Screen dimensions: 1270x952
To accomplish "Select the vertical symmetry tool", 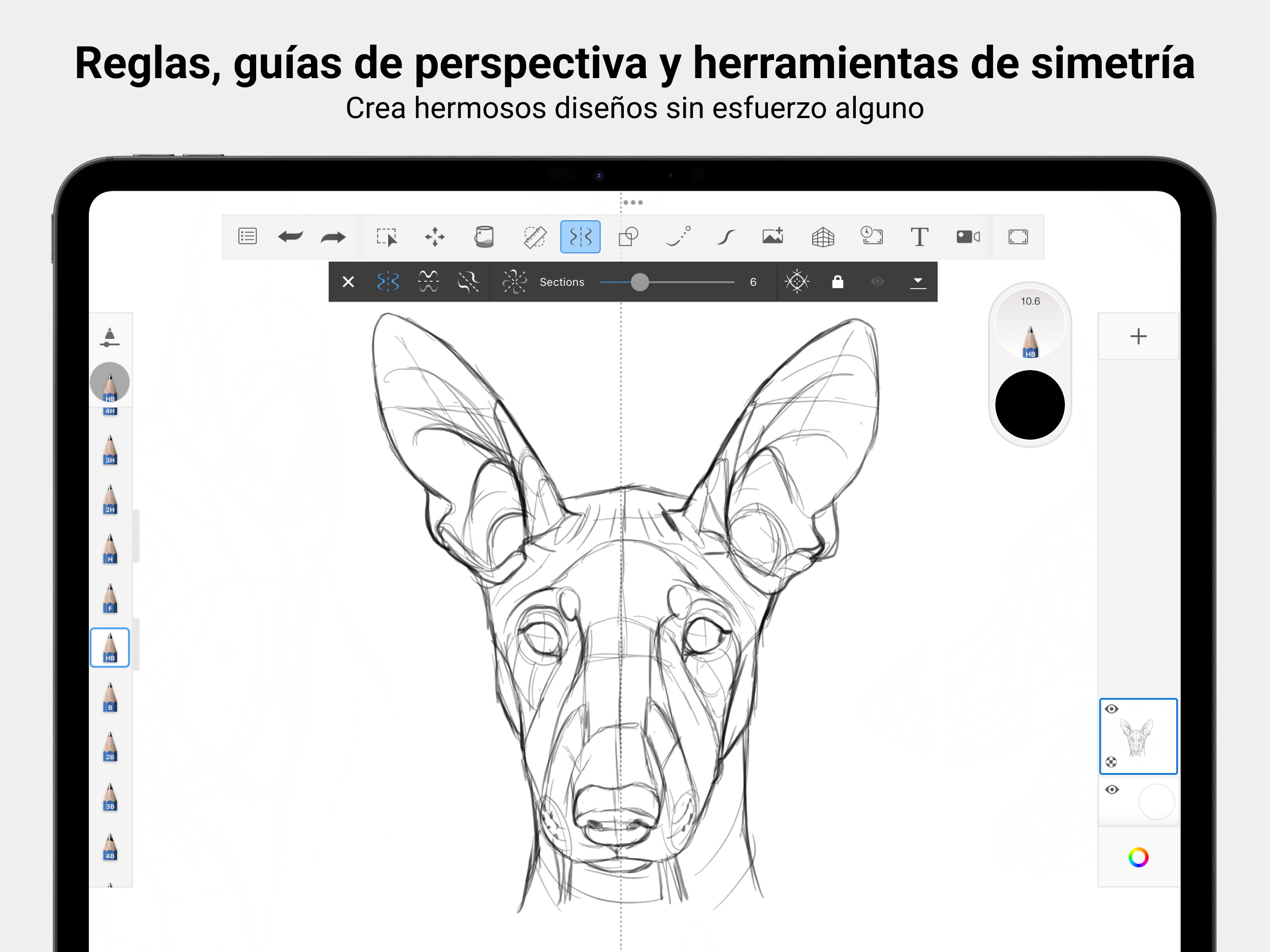I will tap(388, 281).
